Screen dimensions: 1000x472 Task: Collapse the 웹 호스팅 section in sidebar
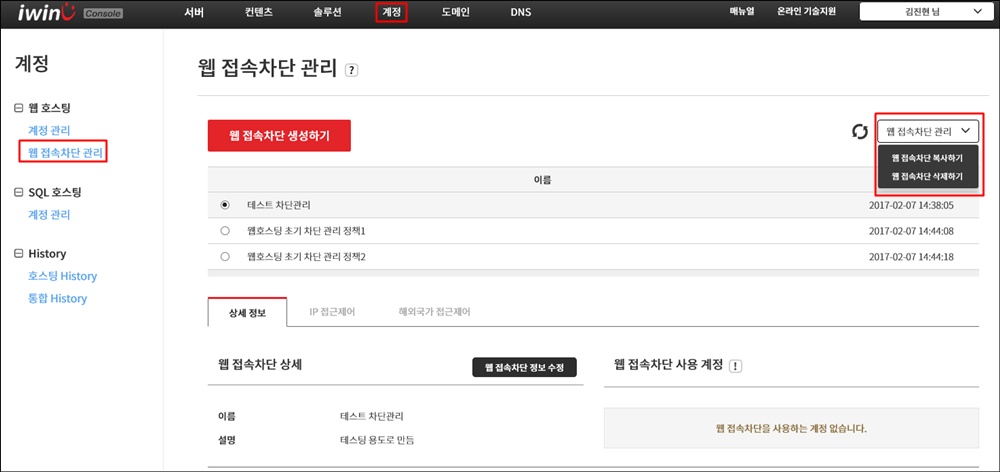[x=18, y=108]
